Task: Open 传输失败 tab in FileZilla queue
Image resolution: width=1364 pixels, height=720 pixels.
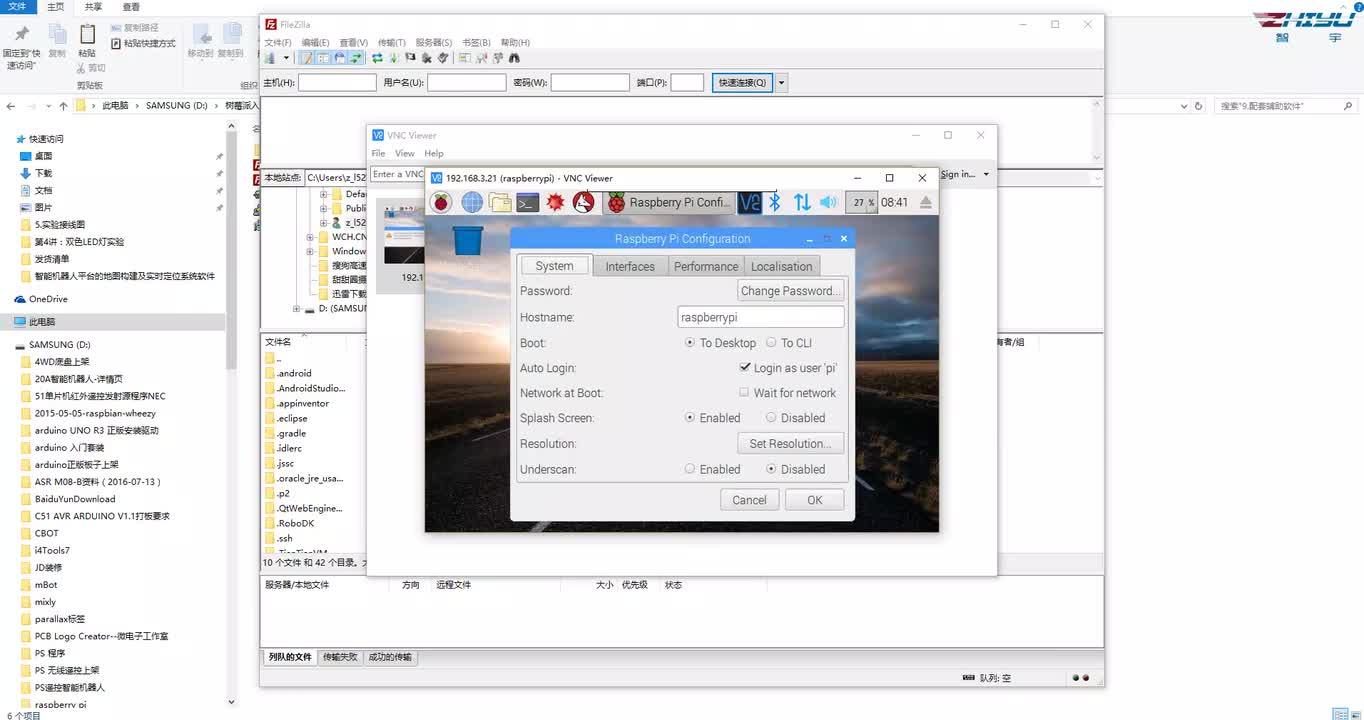Action: pyautogui.click(x=340, y=657)
